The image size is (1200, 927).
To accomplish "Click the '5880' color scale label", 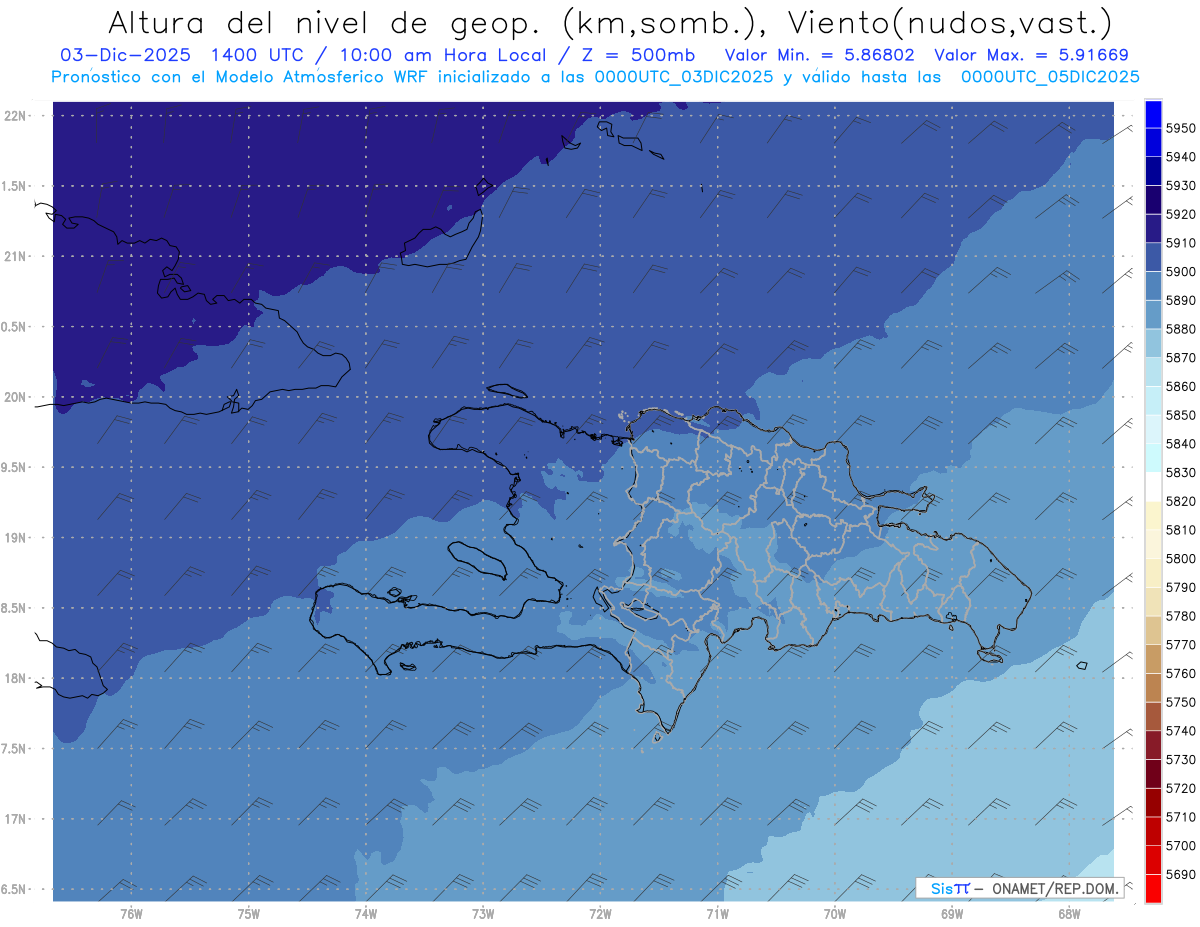I will pyautogui.click(x=1180, y=329).
